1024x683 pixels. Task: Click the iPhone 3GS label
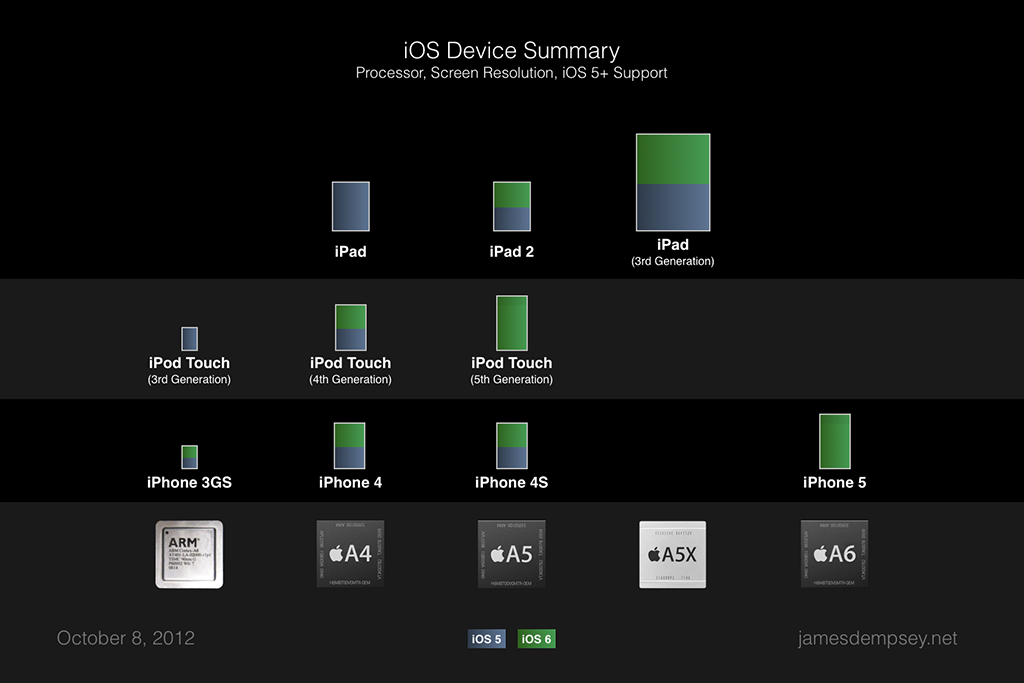coord(189,483)
